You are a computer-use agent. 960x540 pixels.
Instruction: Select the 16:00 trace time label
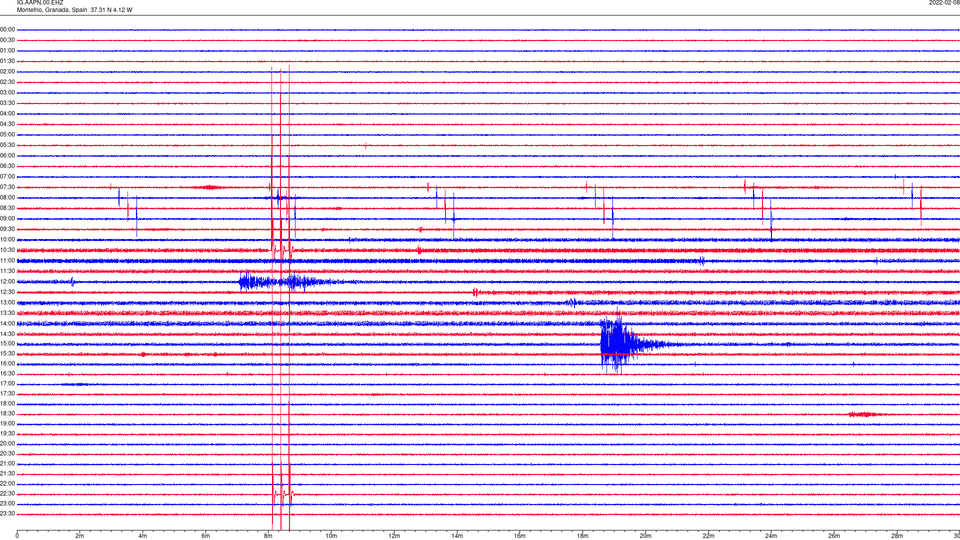(x=7, y=364)
